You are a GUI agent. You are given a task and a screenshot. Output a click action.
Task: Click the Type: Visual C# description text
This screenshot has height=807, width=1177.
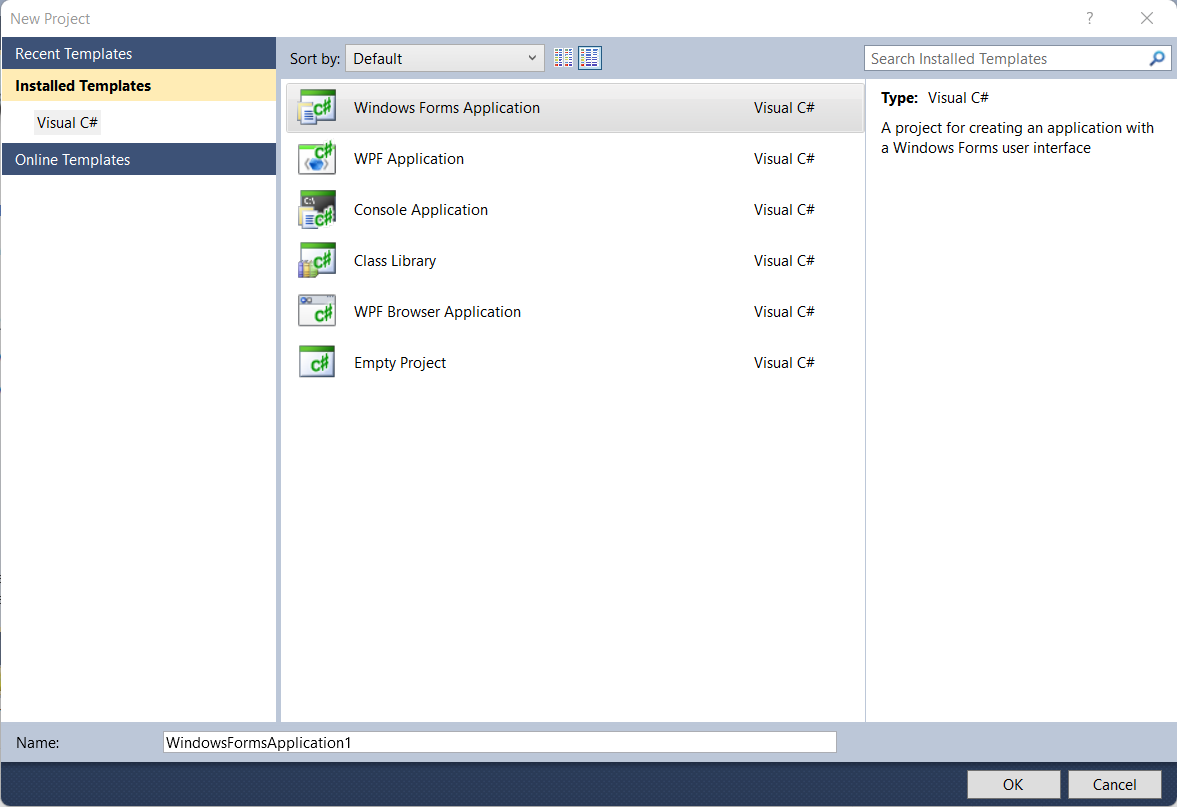935,98
